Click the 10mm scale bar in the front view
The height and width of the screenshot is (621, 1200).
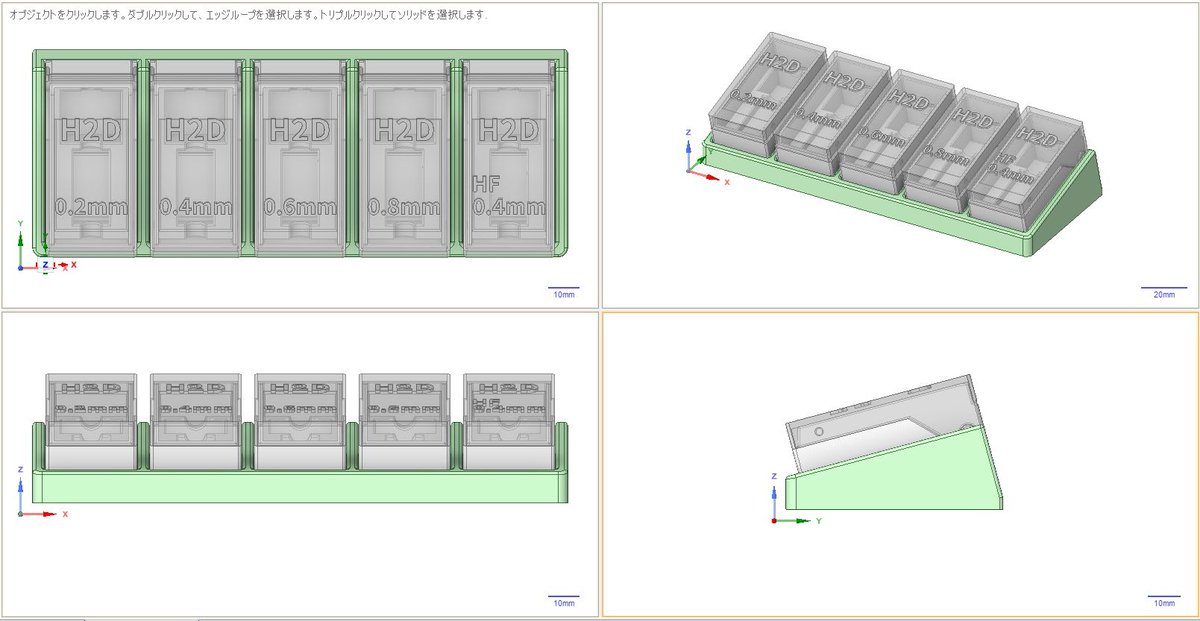tap(563, 600)
